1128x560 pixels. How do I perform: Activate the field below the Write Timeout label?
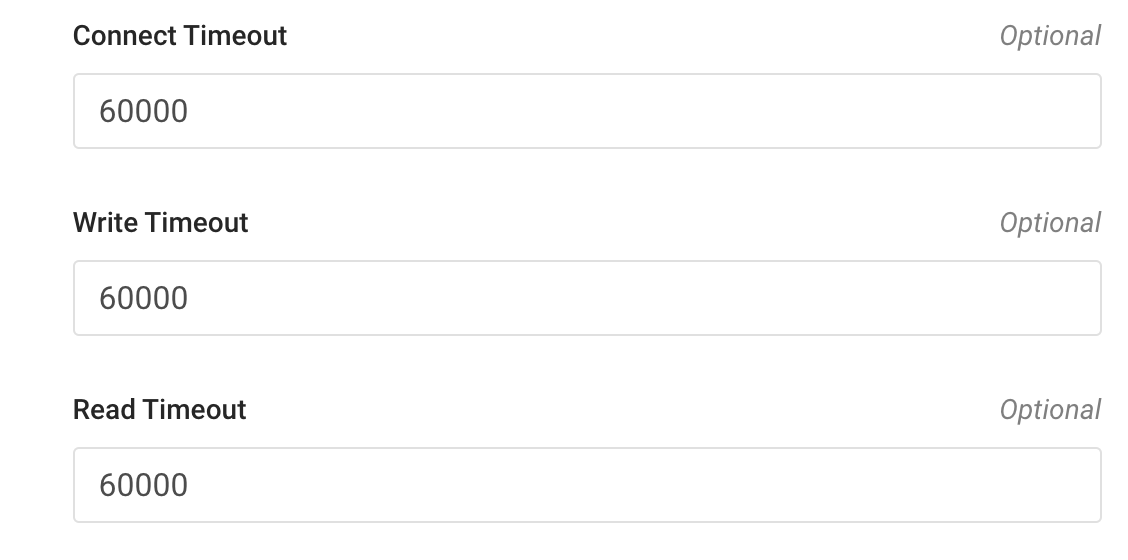click(x=587, y=298)
